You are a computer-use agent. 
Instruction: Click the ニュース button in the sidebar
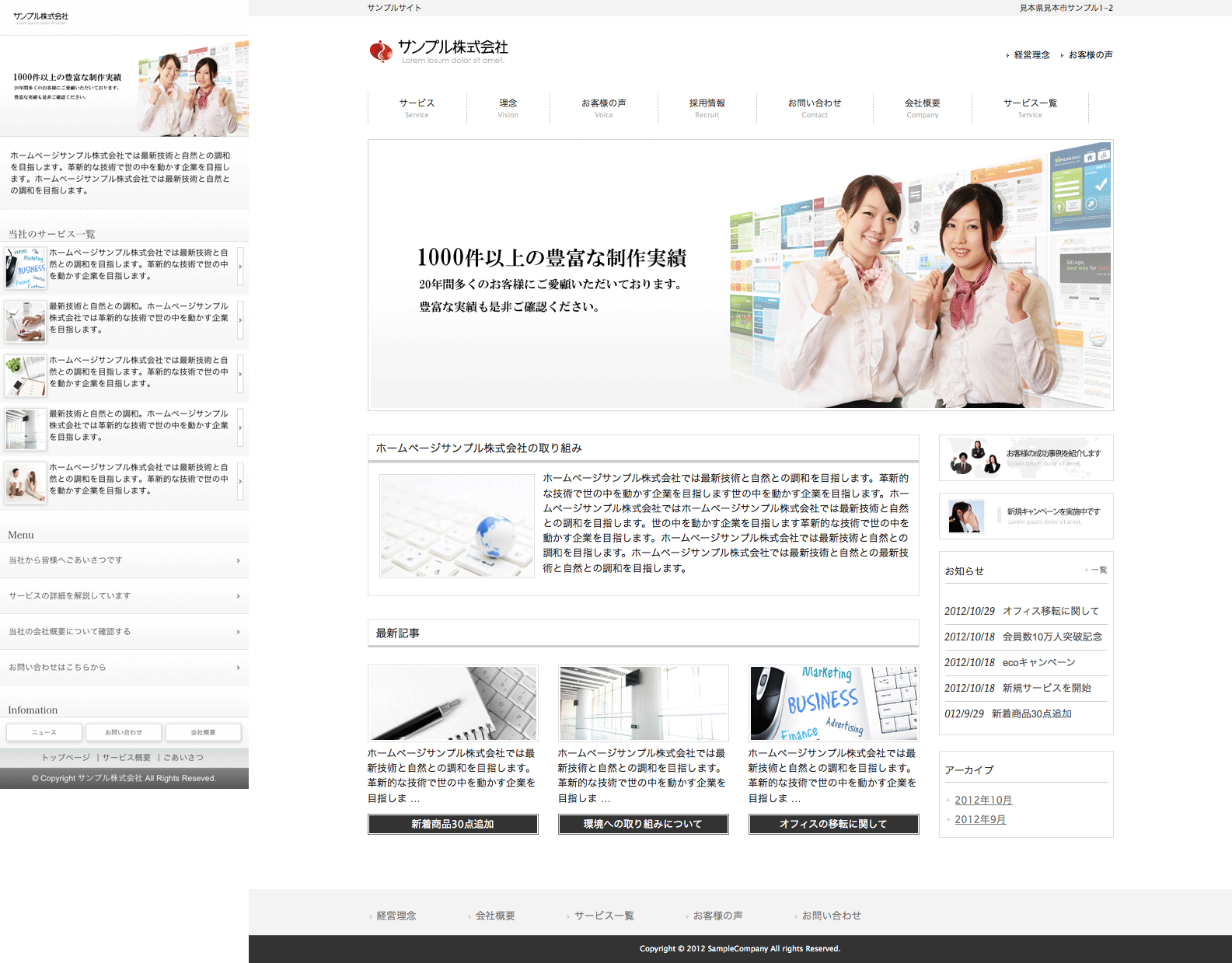click(44, 732)
